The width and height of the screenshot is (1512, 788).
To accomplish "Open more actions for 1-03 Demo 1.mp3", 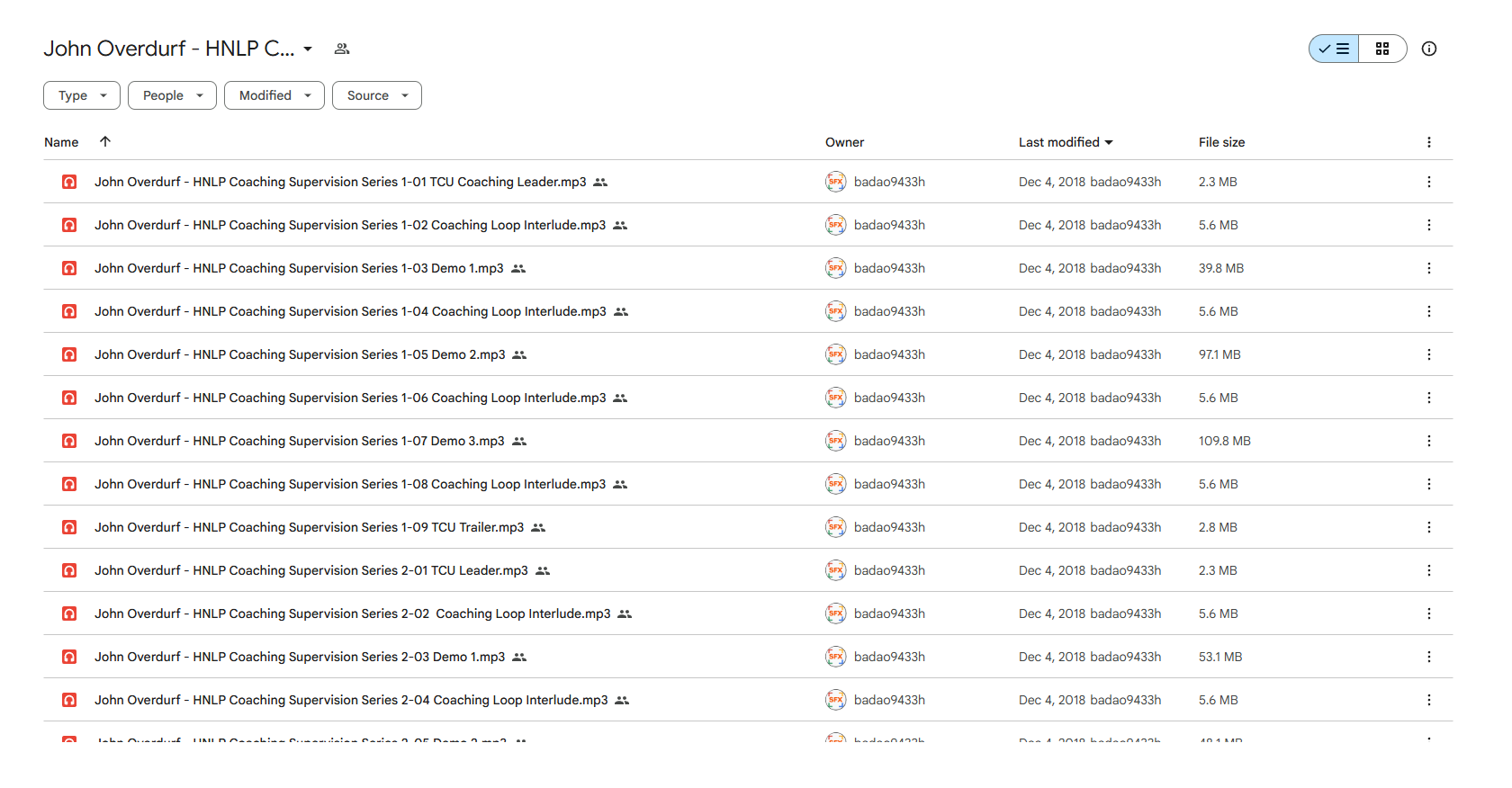I will click(x=1429, y=268).
